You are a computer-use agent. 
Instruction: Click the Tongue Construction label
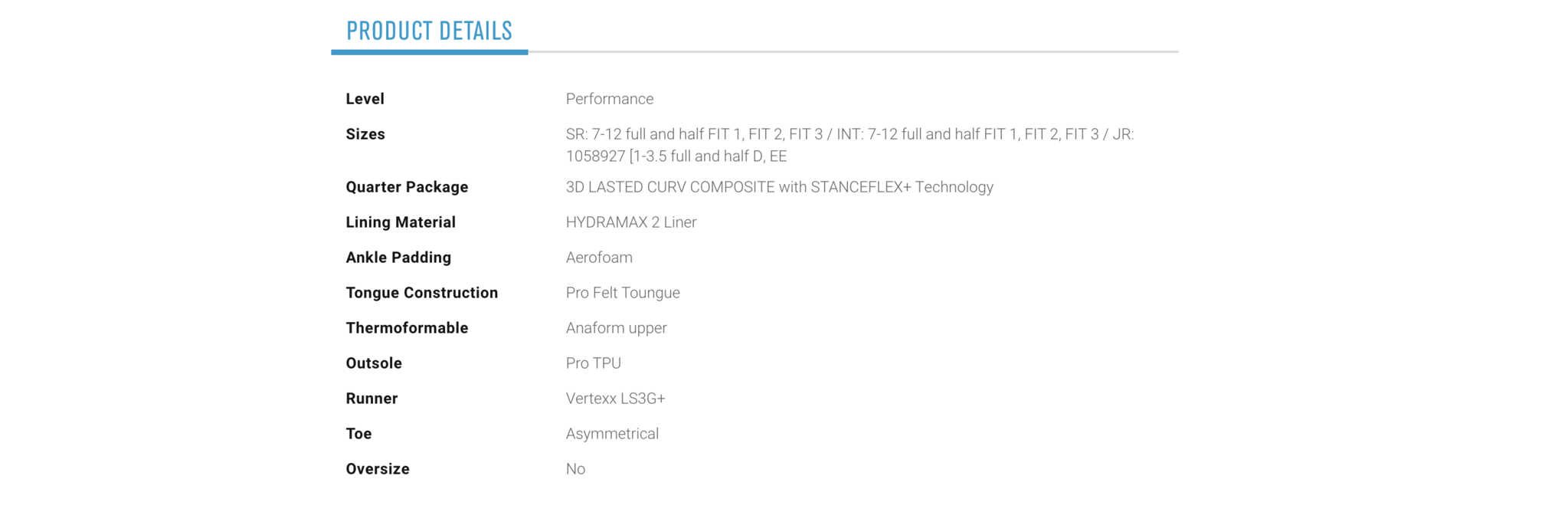(422, 293)
